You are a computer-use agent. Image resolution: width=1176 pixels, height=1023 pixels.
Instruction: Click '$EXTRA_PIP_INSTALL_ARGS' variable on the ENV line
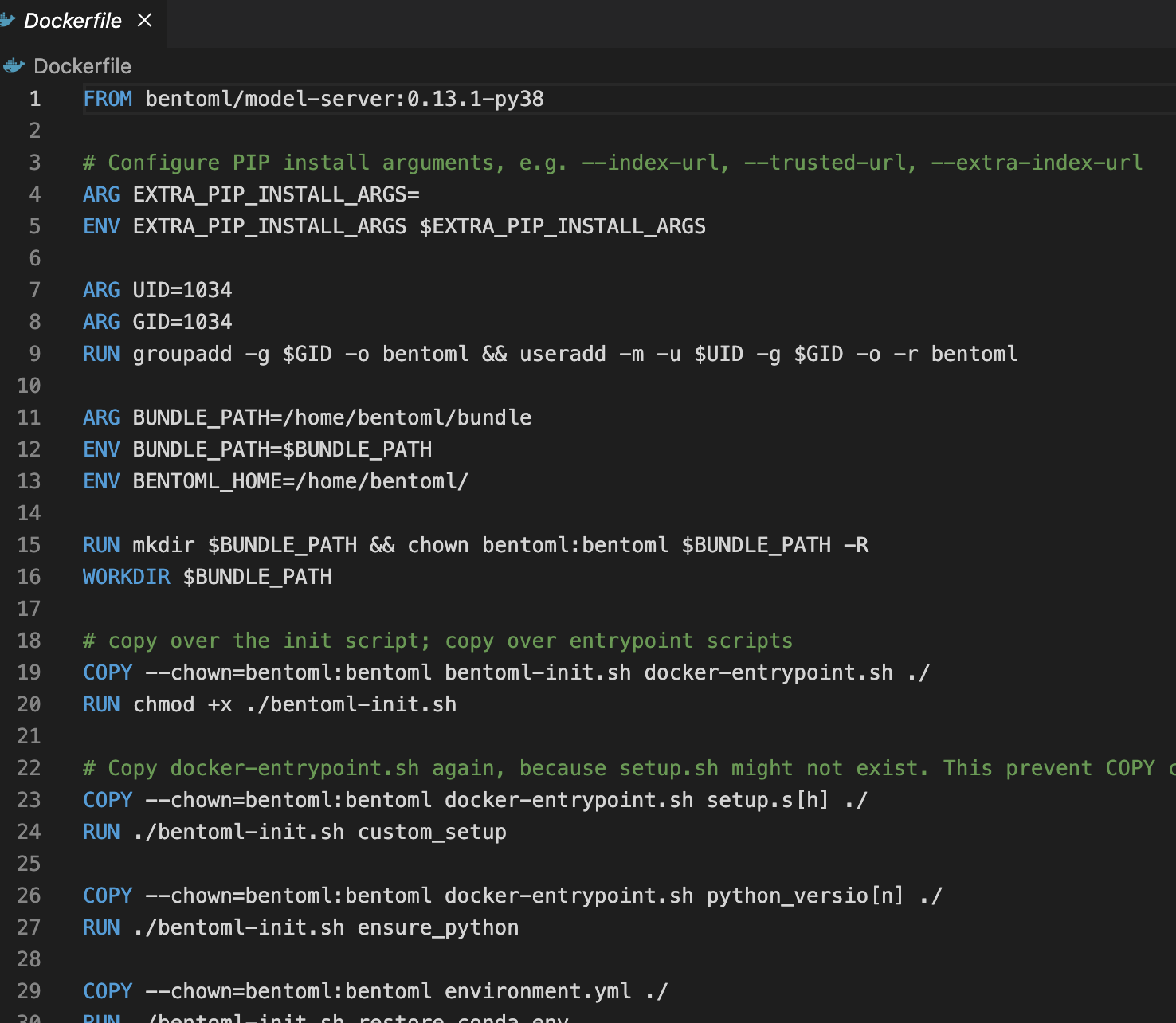(x=563, y=226)
